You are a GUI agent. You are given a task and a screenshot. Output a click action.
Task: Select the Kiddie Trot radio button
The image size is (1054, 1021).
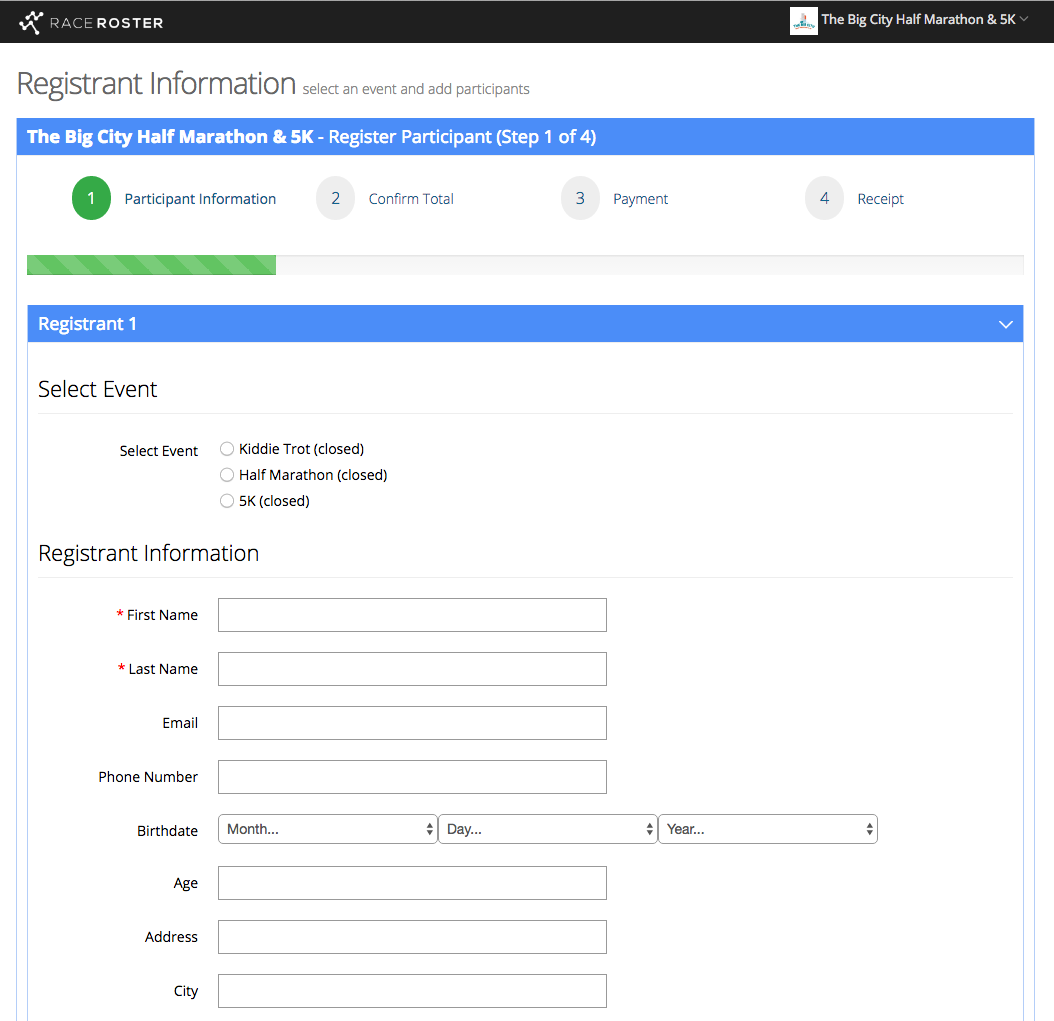(227, 449)
